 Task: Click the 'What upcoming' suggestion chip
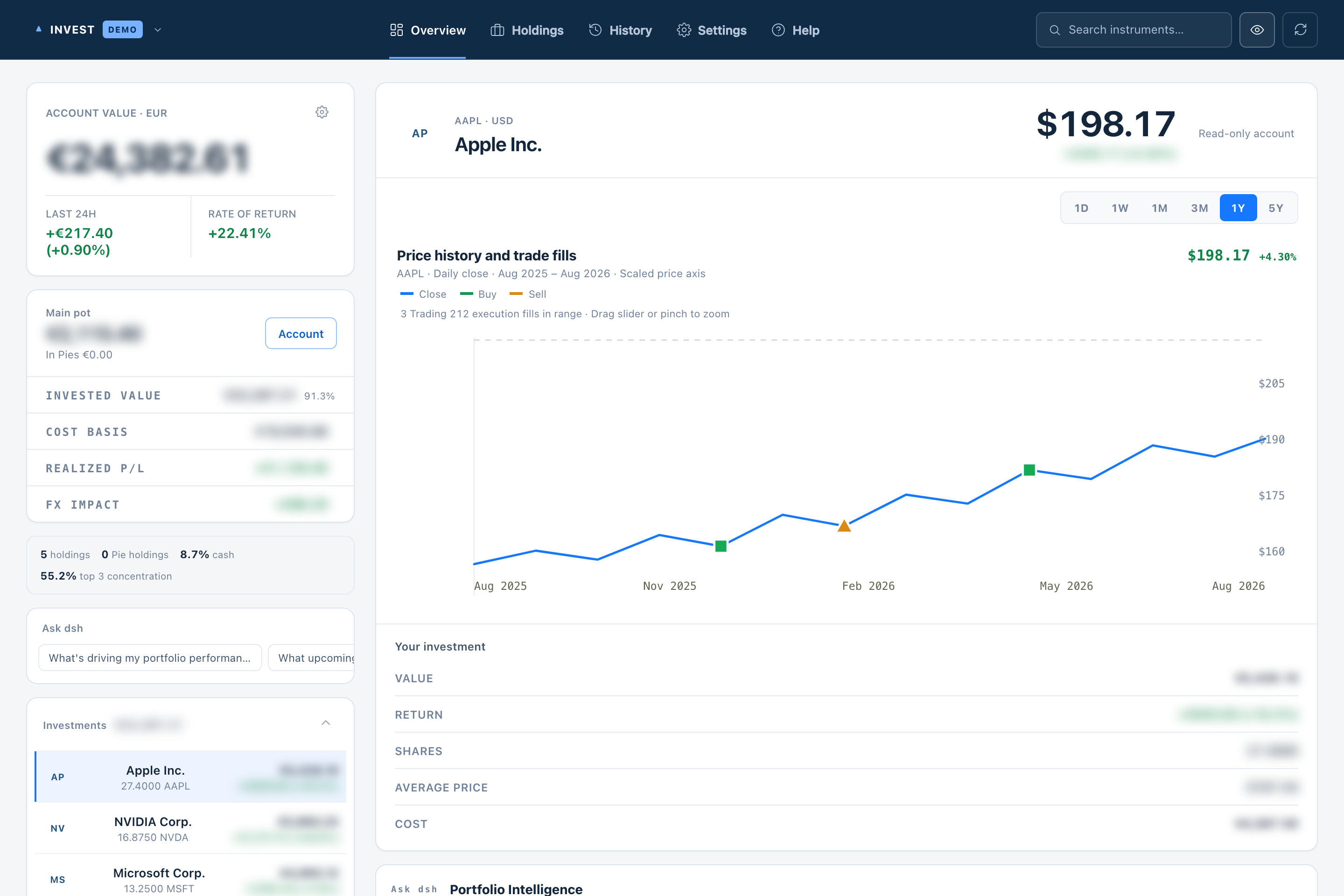coord(311,658)
